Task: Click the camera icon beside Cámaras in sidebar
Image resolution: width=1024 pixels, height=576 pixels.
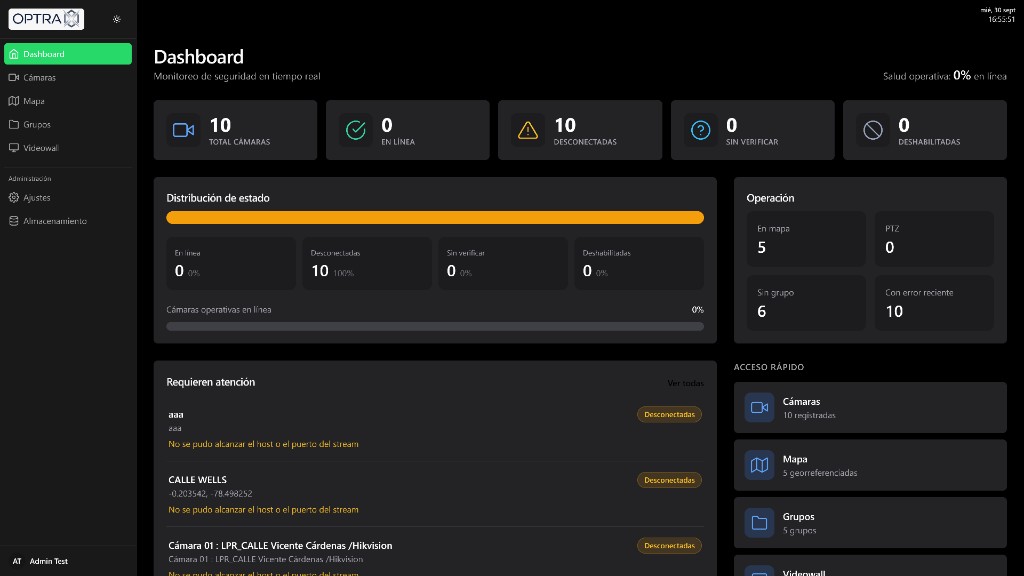Action: [14, 77]
